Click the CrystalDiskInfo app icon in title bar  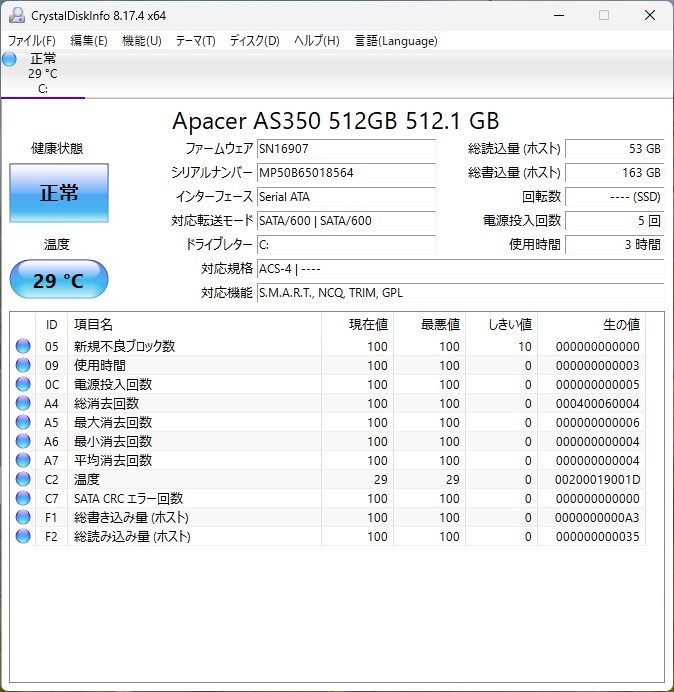click(x=17, y=15)
